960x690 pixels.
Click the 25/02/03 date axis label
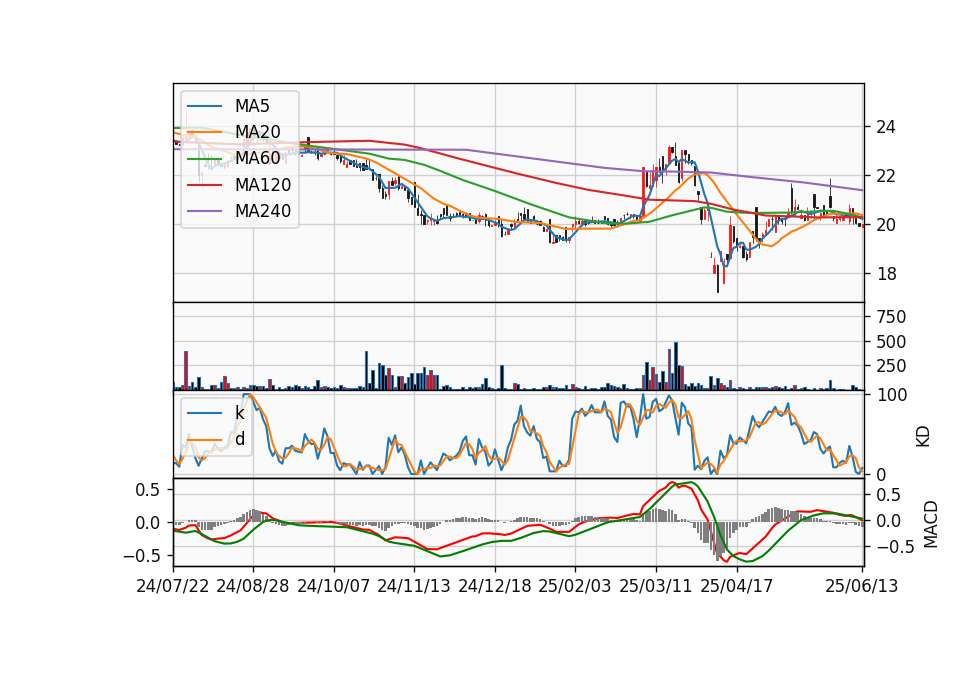pos(575,586)
